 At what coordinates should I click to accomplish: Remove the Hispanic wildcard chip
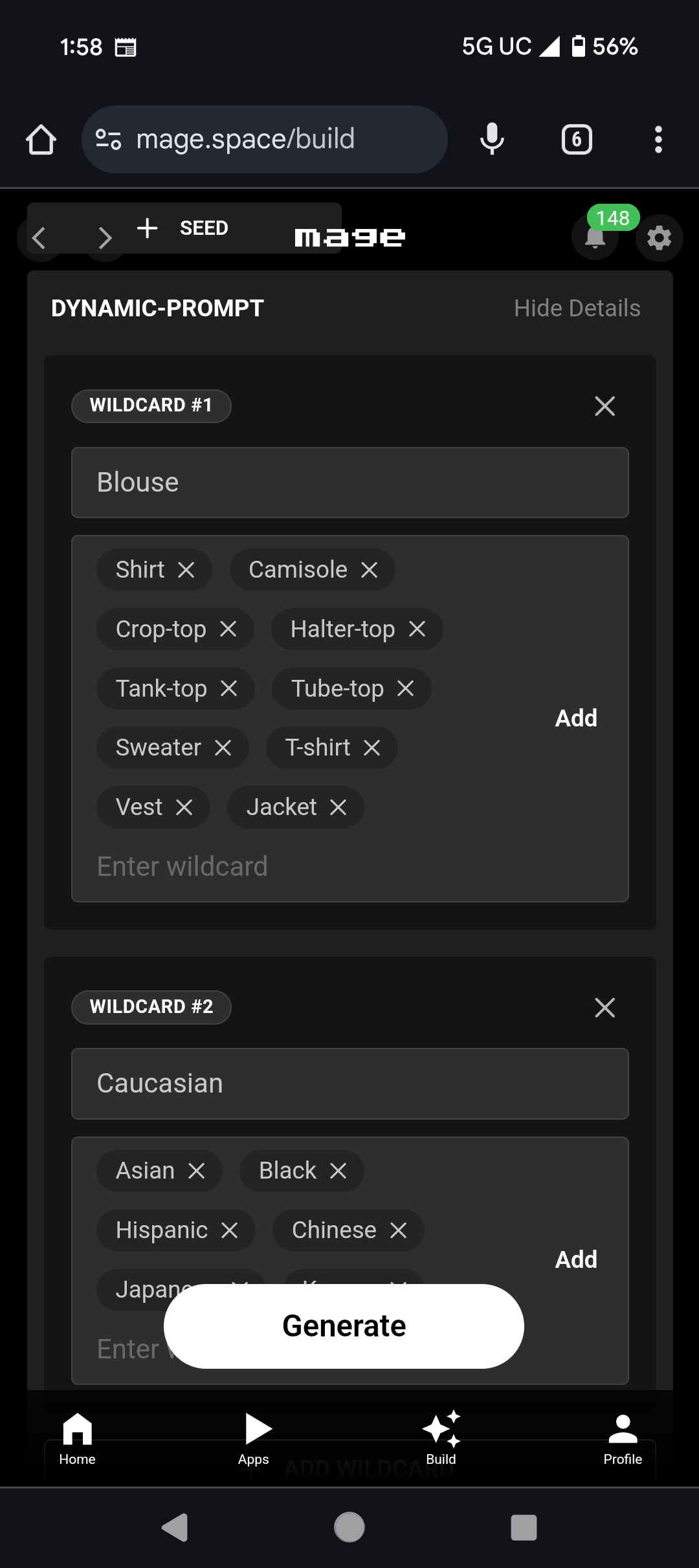(230, 1230)
